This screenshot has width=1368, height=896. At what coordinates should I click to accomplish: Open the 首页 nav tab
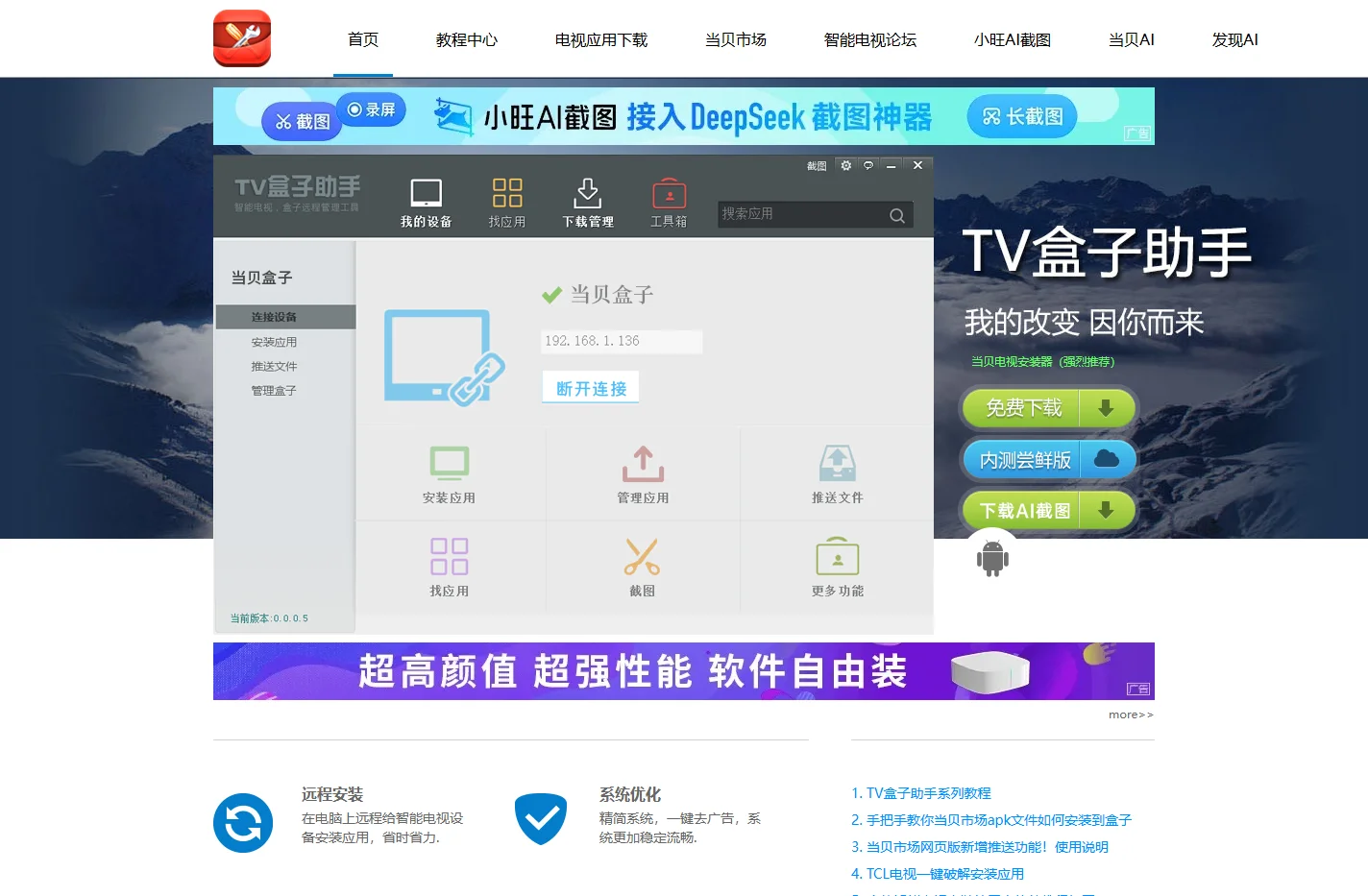[363, 39]
